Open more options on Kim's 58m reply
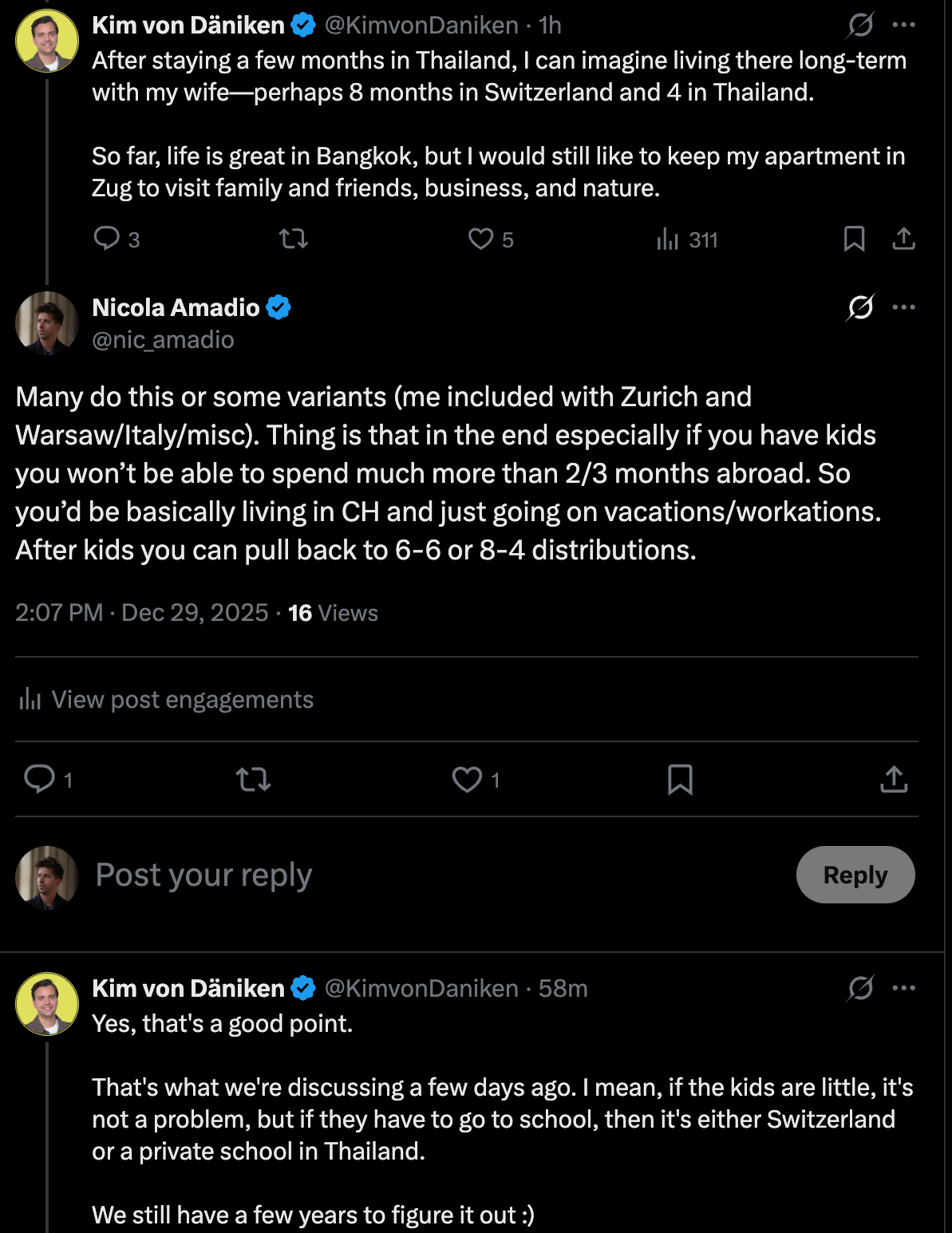The width and height of the screenshot is (952, 1233). pyautogui.click(x=904, y=988)
